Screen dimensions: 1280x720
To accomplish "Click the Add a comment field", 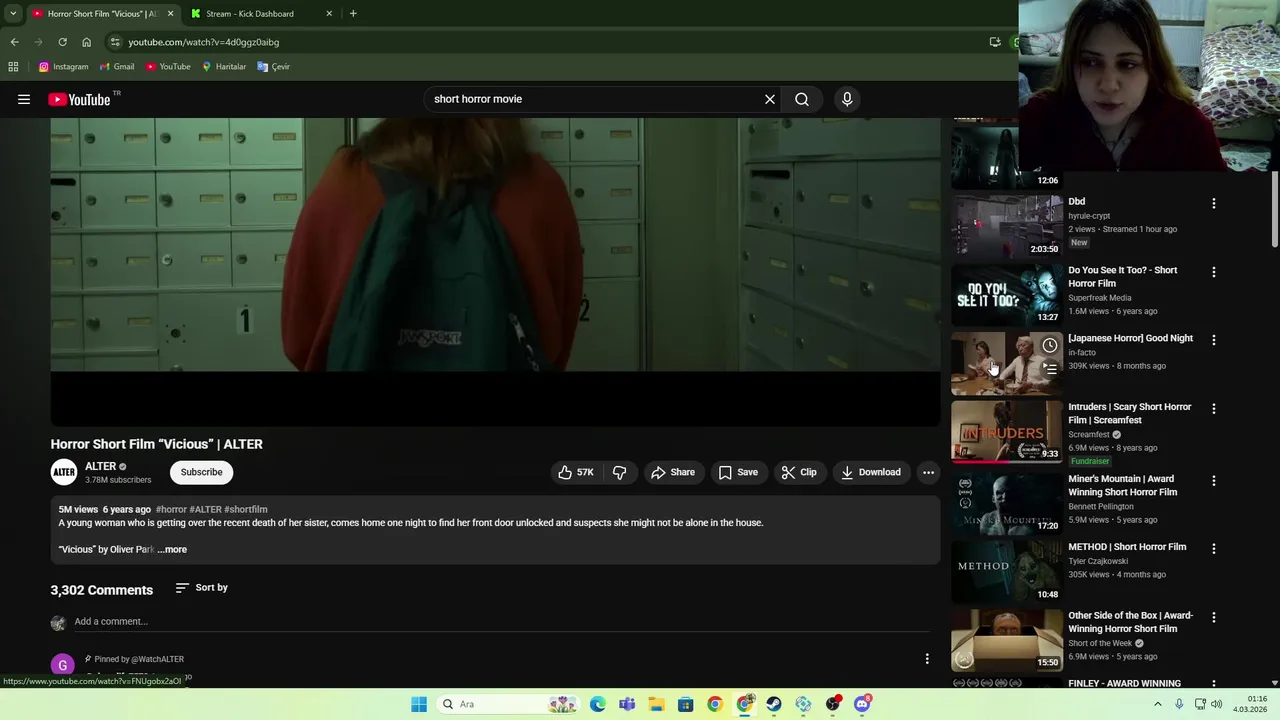I will 500,621.
